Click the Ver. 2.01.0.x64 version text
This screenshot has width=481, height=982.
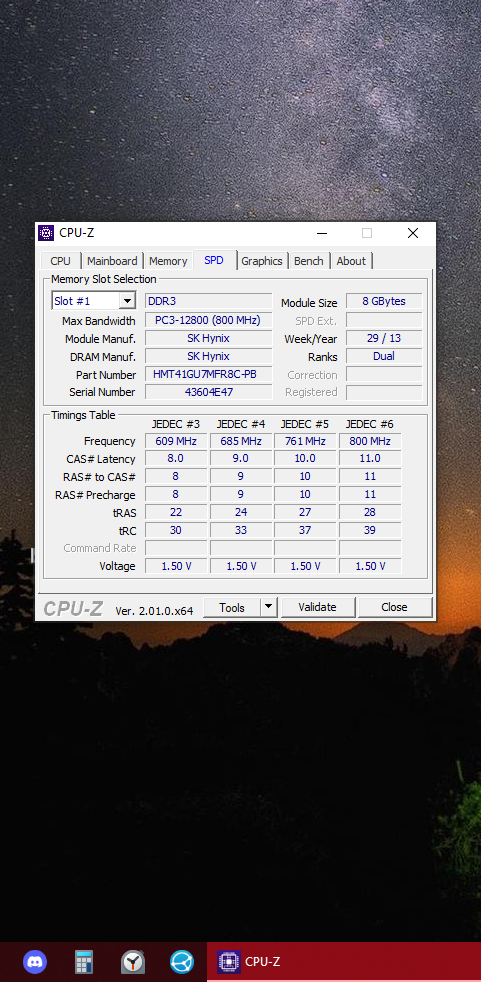154,611
